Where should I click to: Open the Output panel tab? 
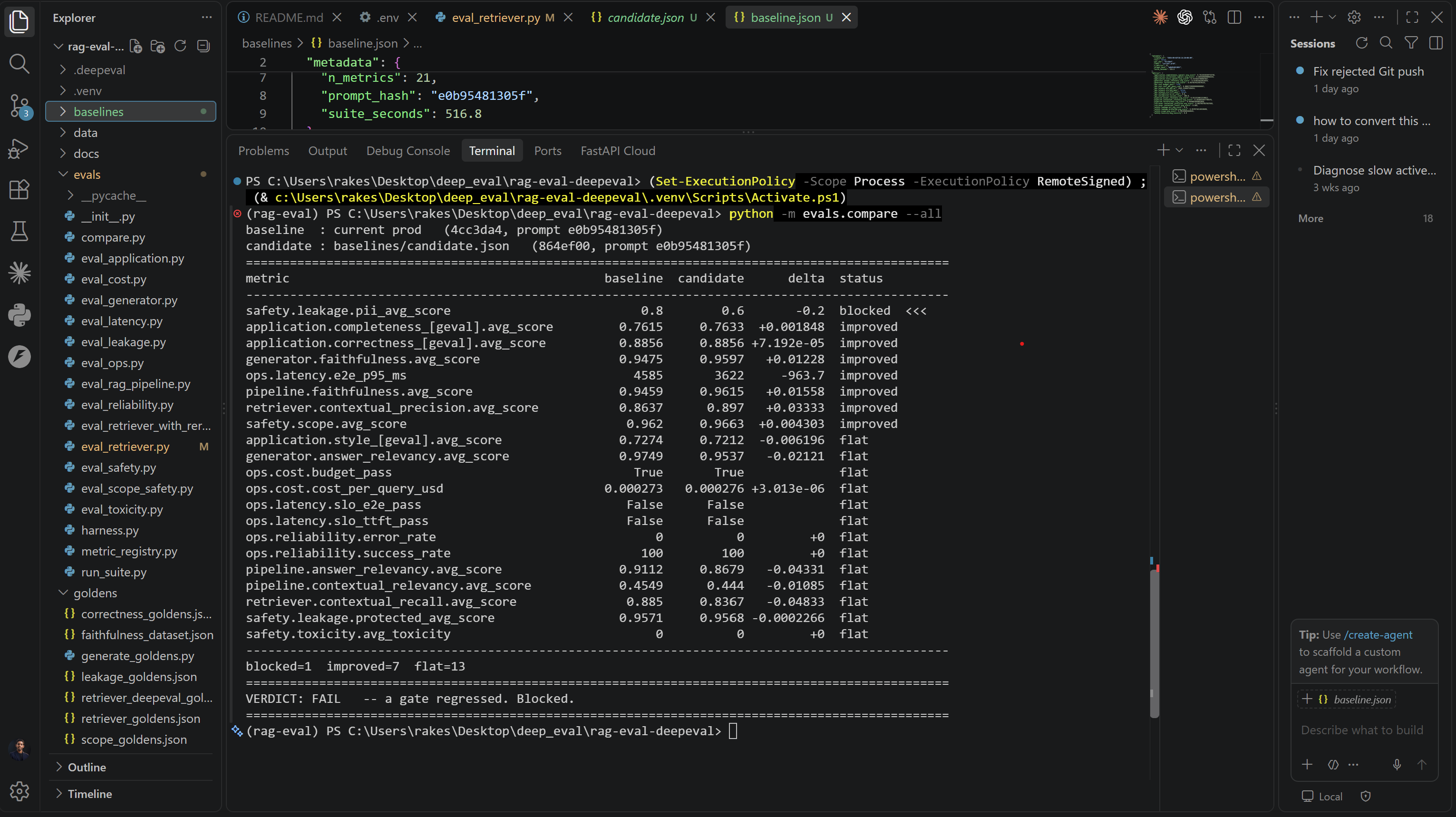327,150
